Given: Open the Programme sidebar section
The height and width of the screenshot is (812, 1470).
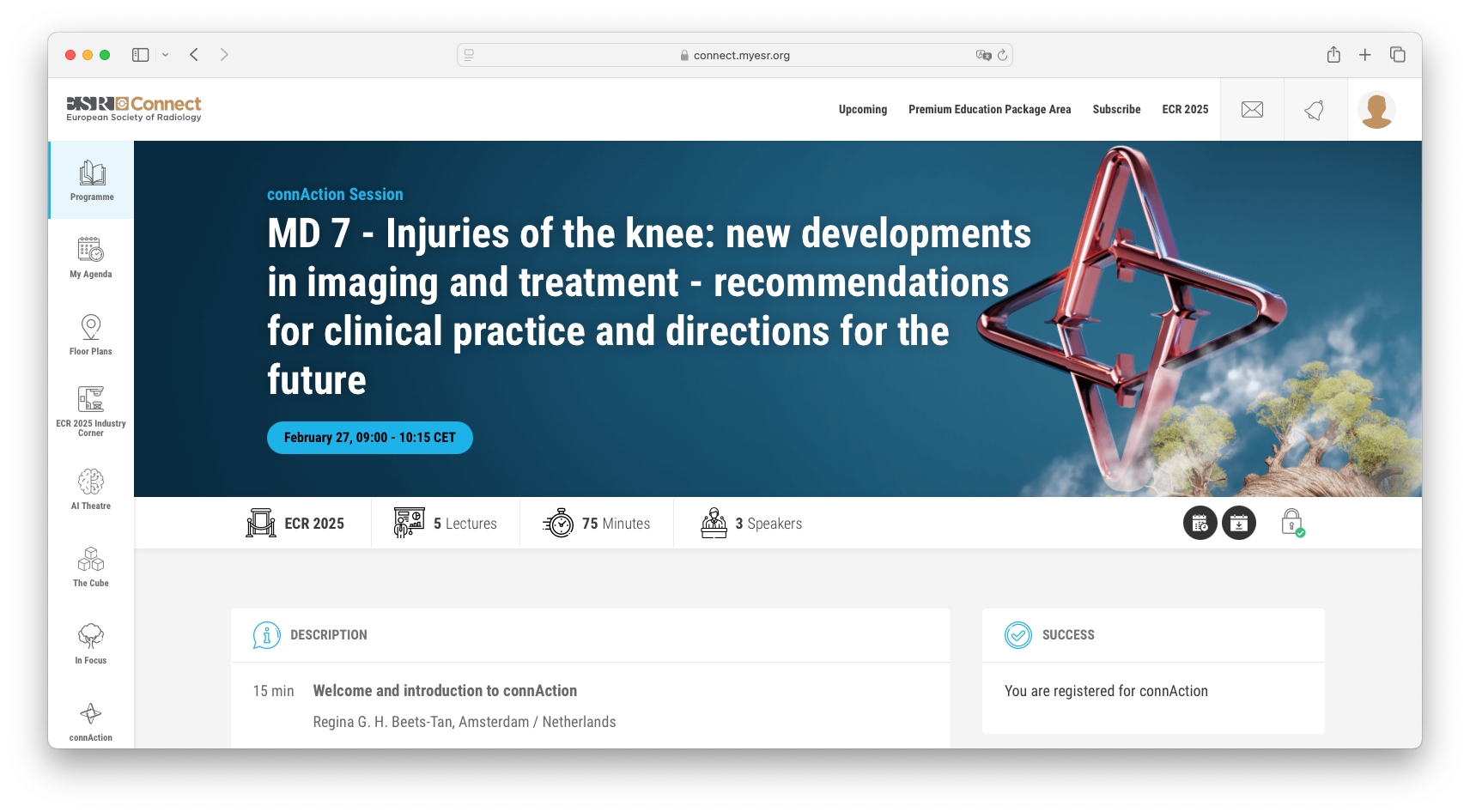Looking at the screenshot, I should click(x=92, y=180).
